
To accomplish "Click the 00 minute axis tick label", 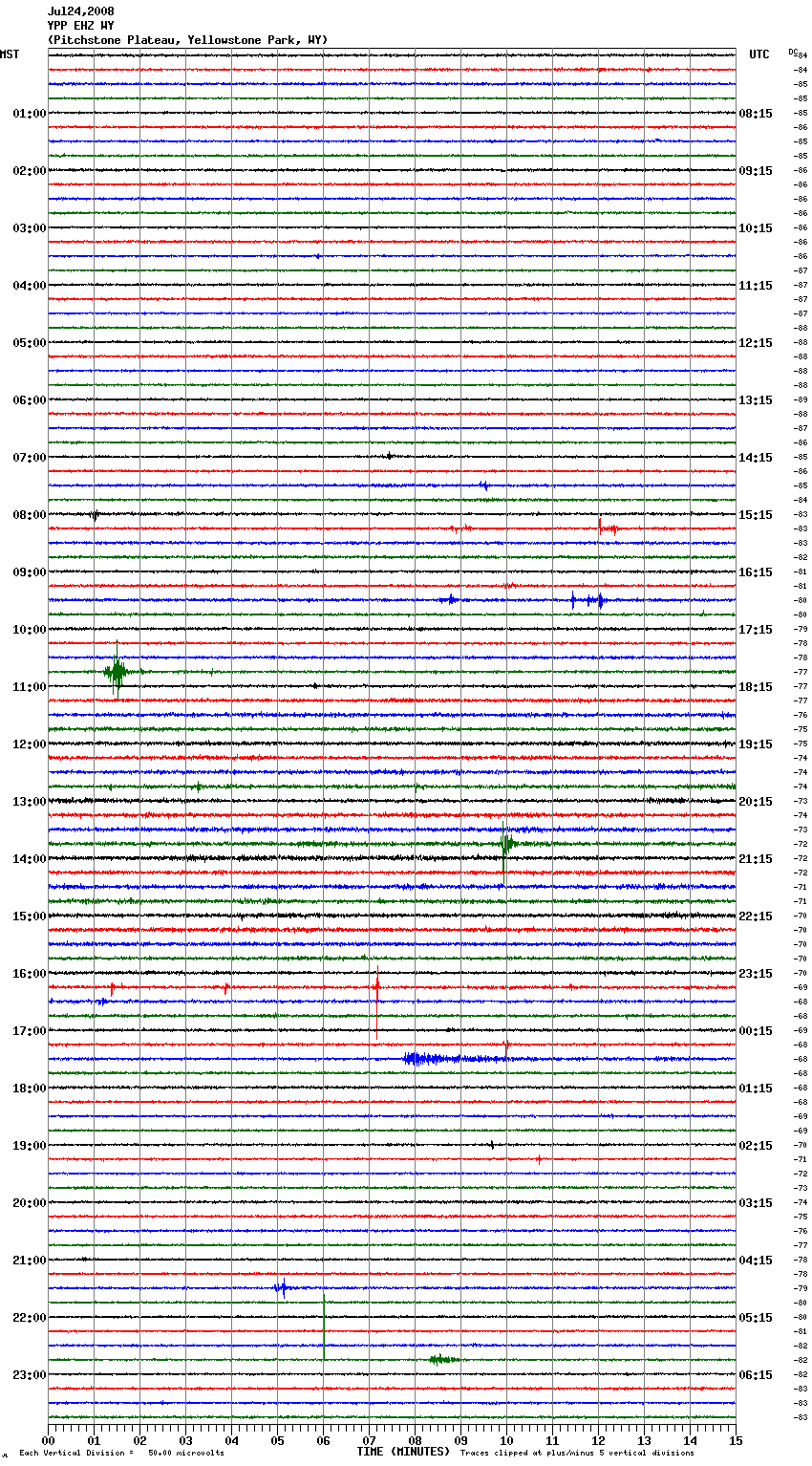I will [x=48, y=1441].
